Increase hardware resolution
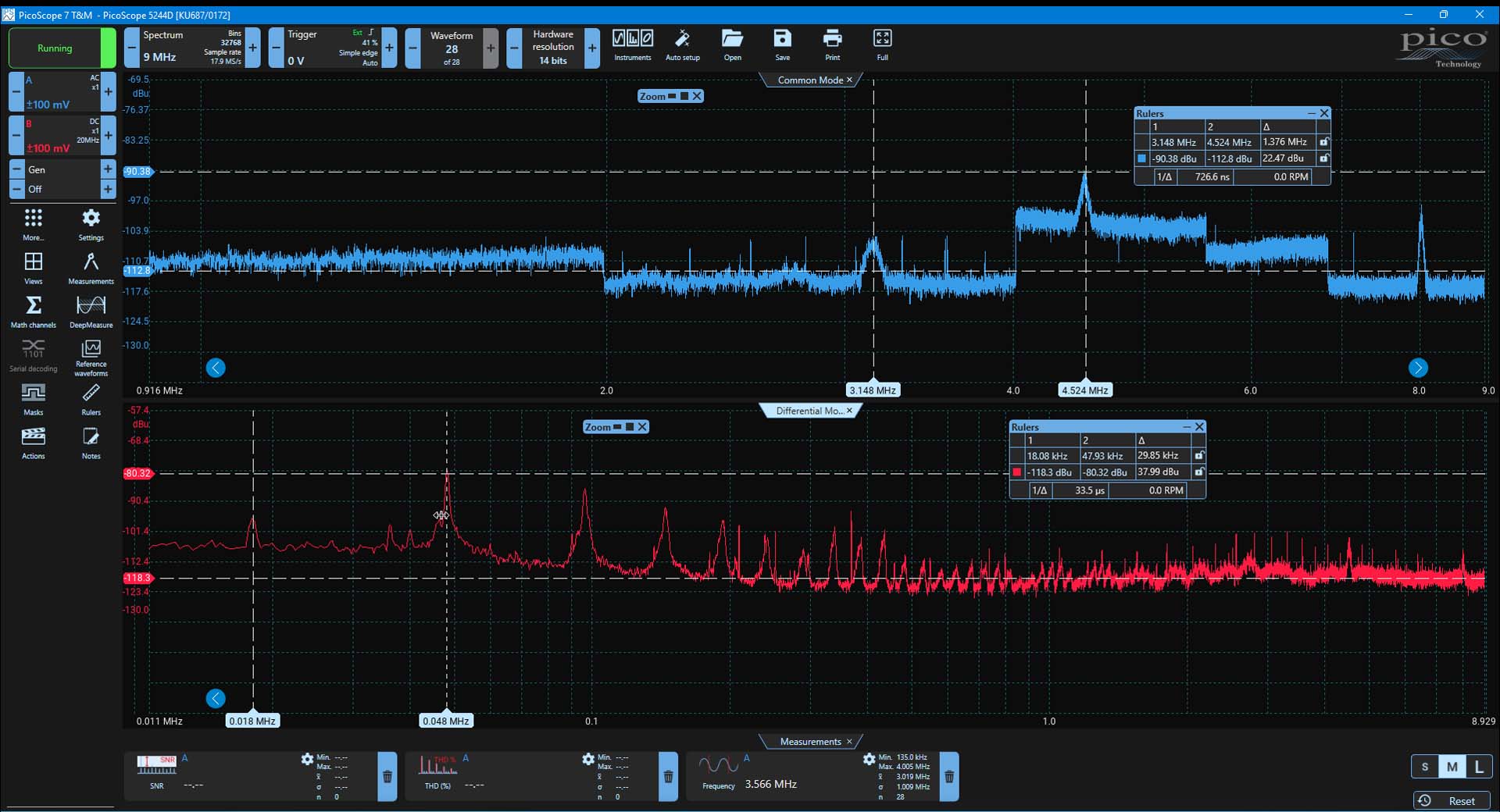Screen dimensions: 1500x812 tap(592, 48)
